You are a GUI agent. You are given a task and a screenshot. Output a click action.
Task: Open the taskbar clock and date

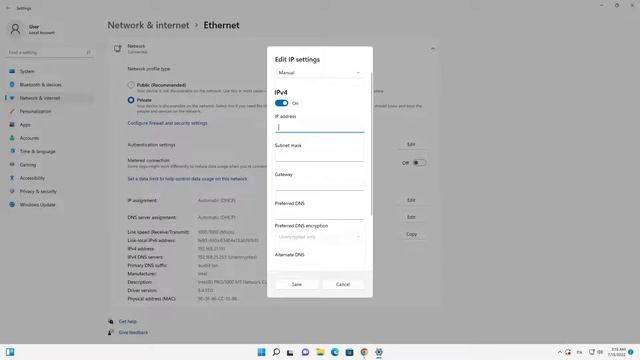click(617, 352)
